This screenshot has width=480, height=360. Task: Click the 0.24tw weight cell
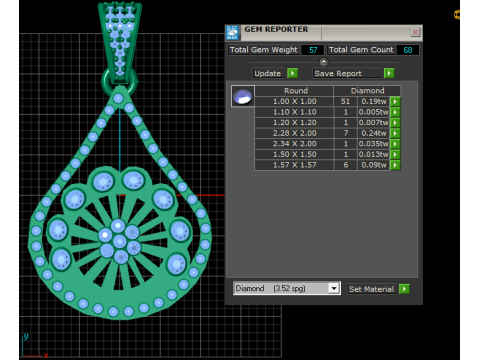[374, 133]
